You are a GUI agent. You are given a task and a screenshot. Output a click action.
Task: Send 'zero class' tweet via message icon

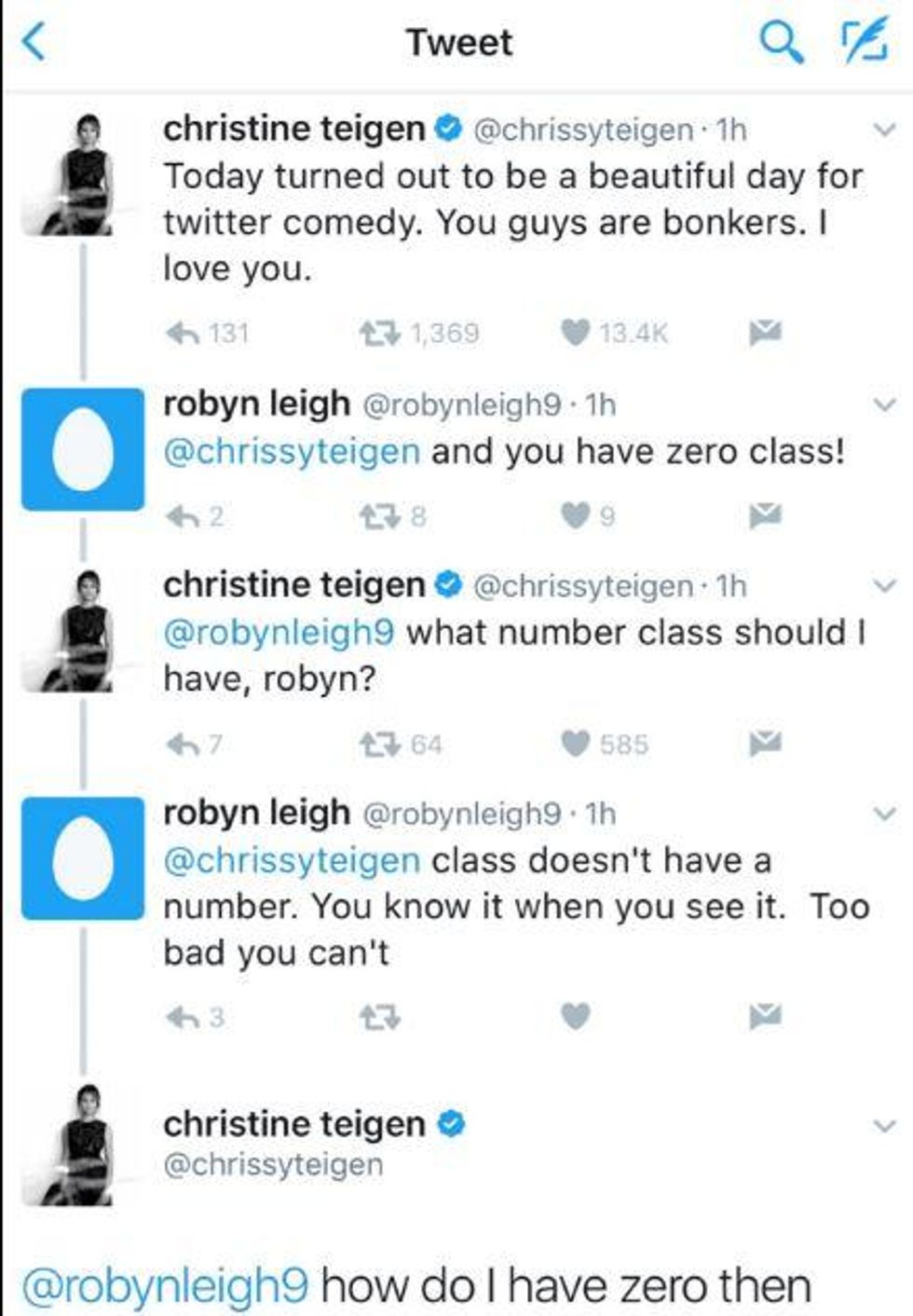click(766, 514)
